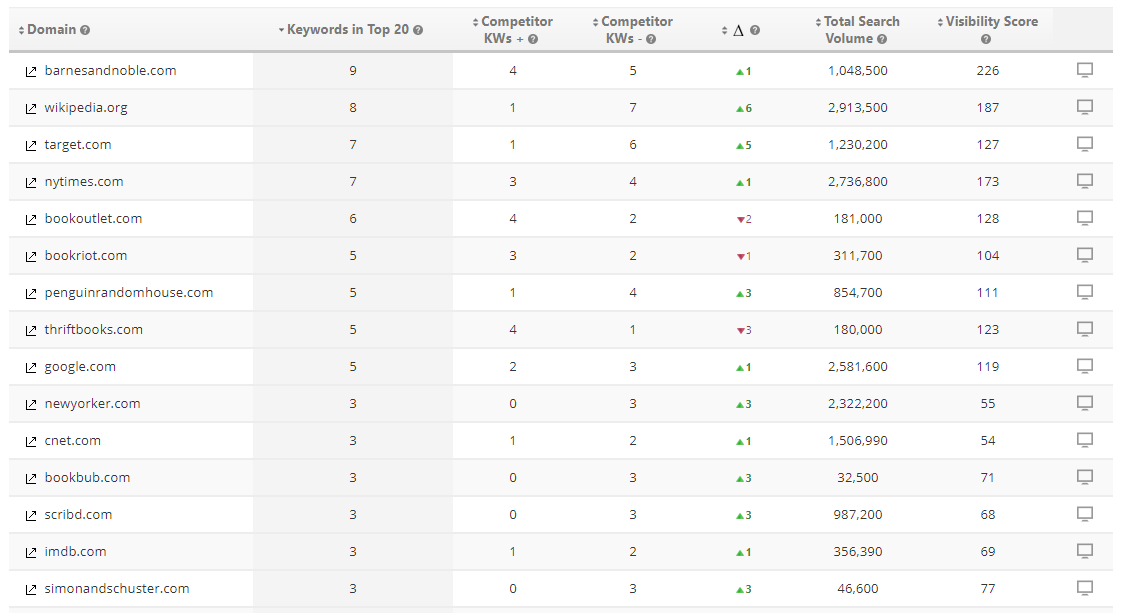
Task: Open external link icon for penguinrandomhouse.com
Action: pyautogui.click(x=31, y=293)
